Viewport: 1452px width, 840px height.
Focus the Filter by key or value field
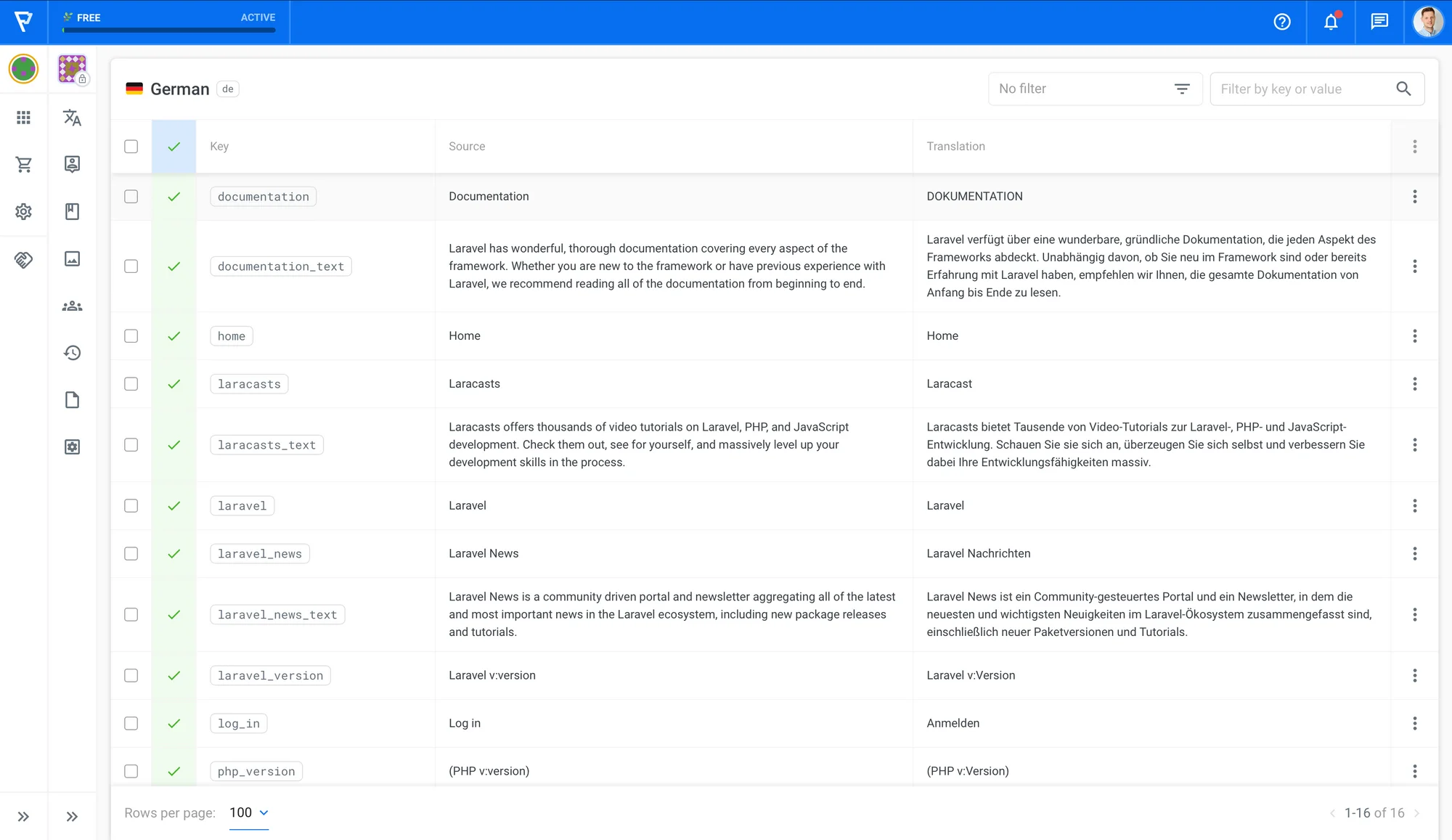coord(1302,89)
